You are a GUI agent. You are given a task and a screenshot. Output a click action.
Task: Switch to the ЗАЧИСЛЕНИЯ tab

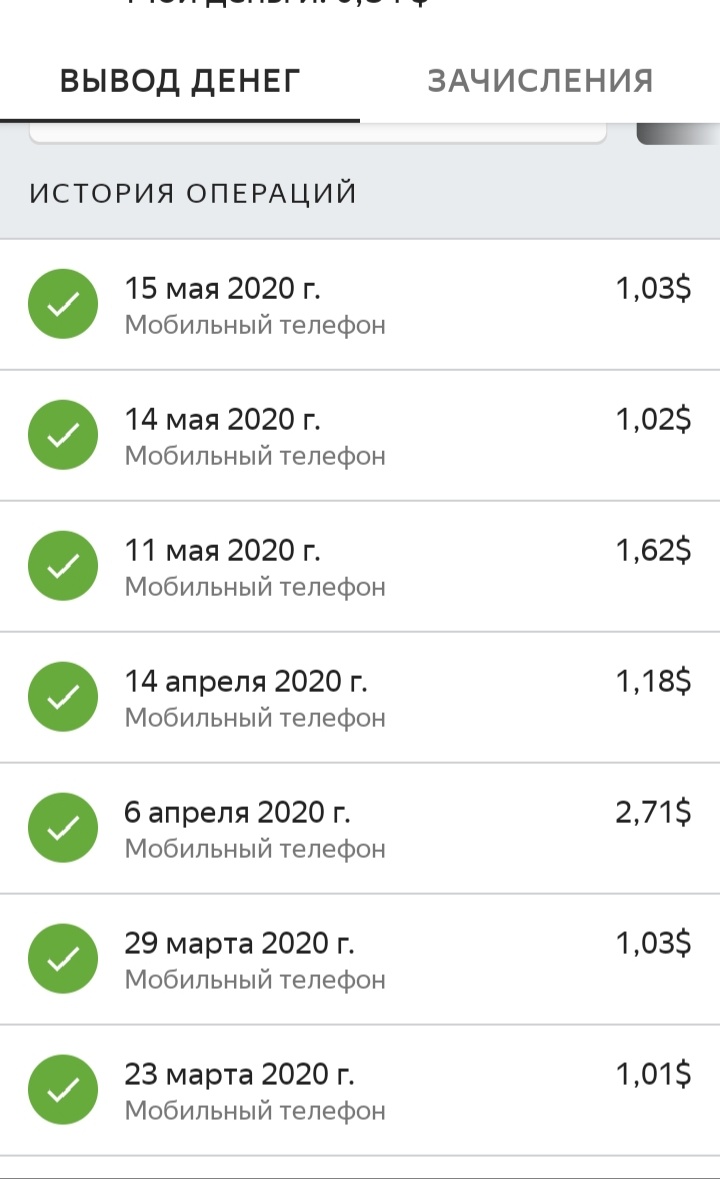click(x=540, y=81)
